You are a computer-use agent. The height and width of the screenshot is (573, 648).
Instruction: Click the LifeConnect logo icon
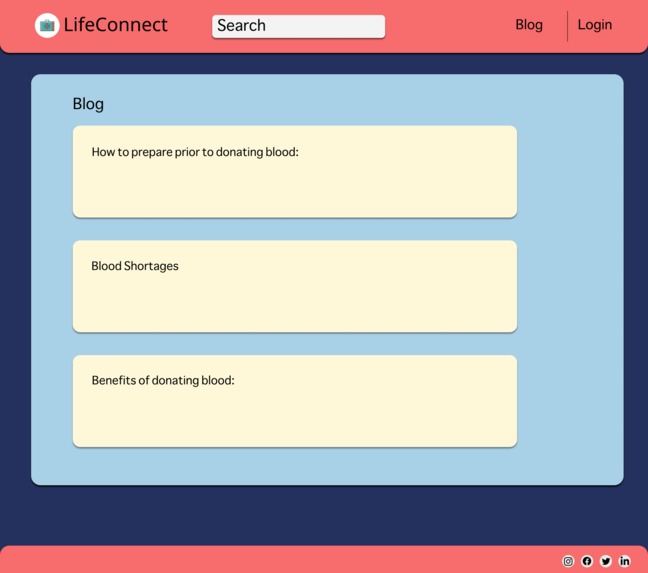click(47, 26)
